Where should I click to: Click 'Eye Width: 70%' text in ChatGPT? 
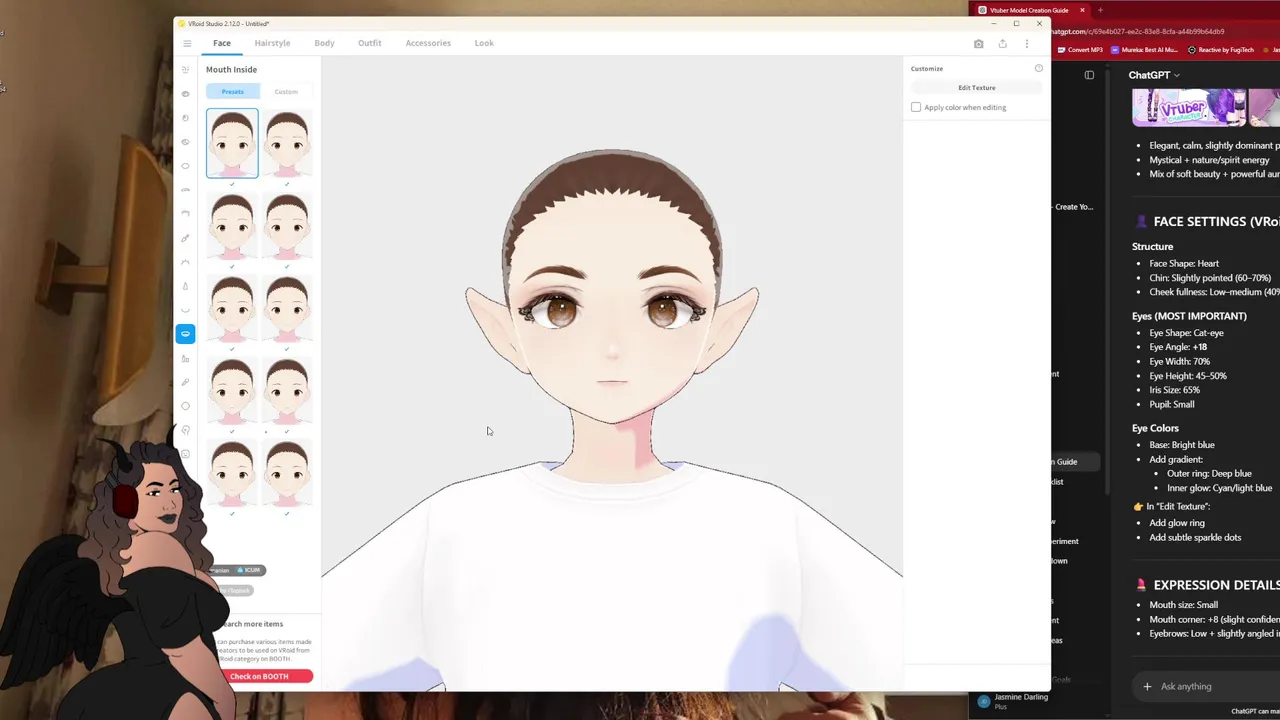tap(1179, 361)
